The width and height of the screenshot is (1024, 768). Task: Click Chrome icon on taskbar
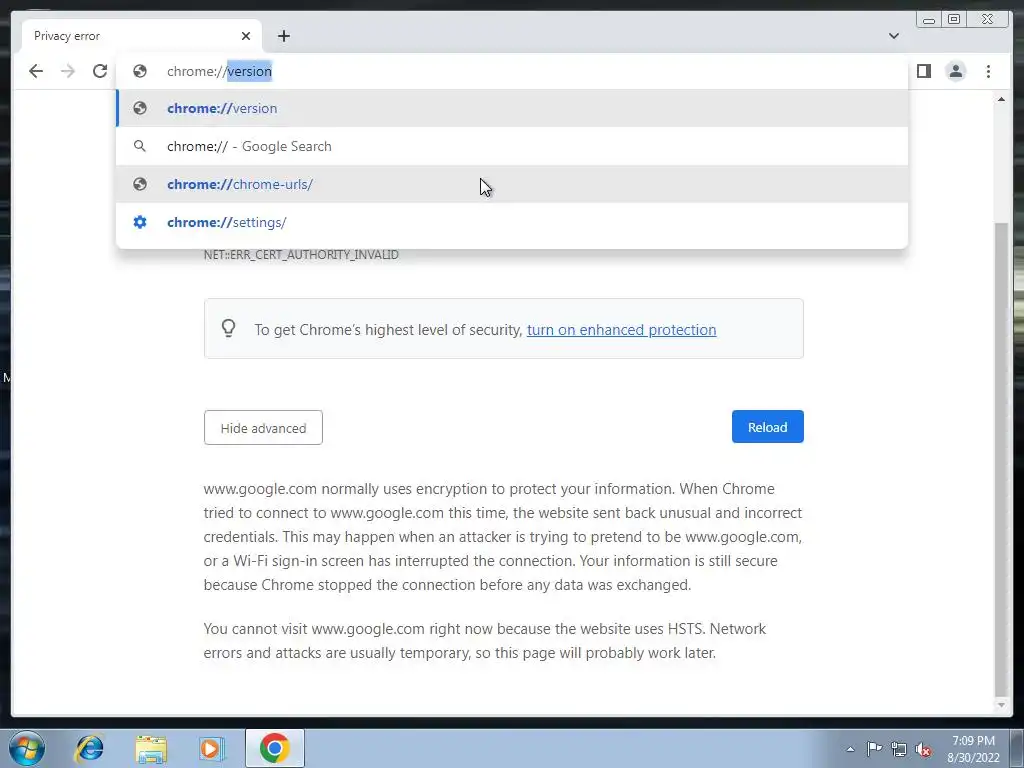point(274,748)
